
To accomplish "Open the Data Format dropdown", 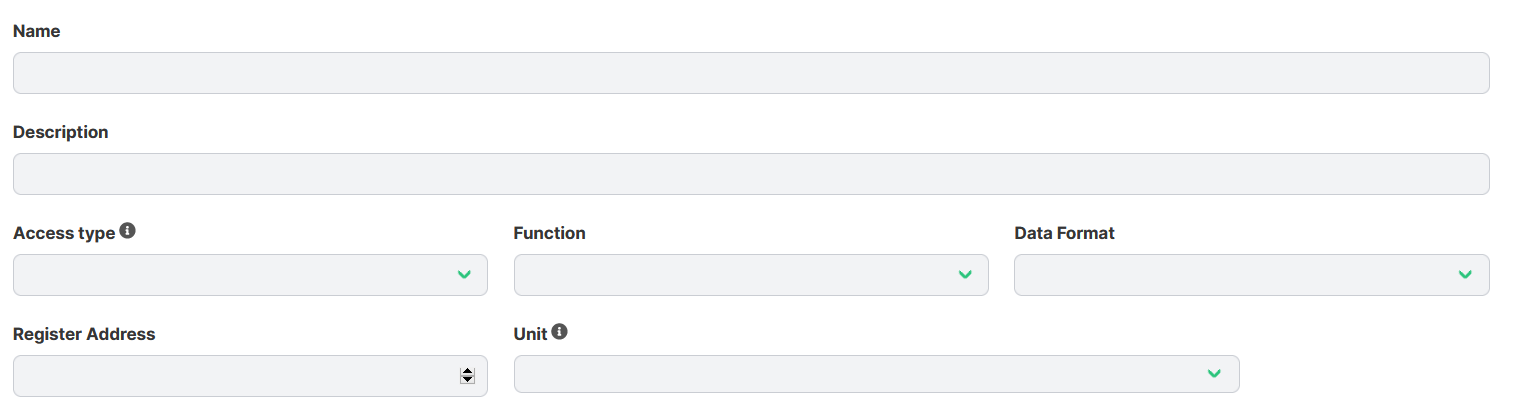I will tap(1252, 275).
